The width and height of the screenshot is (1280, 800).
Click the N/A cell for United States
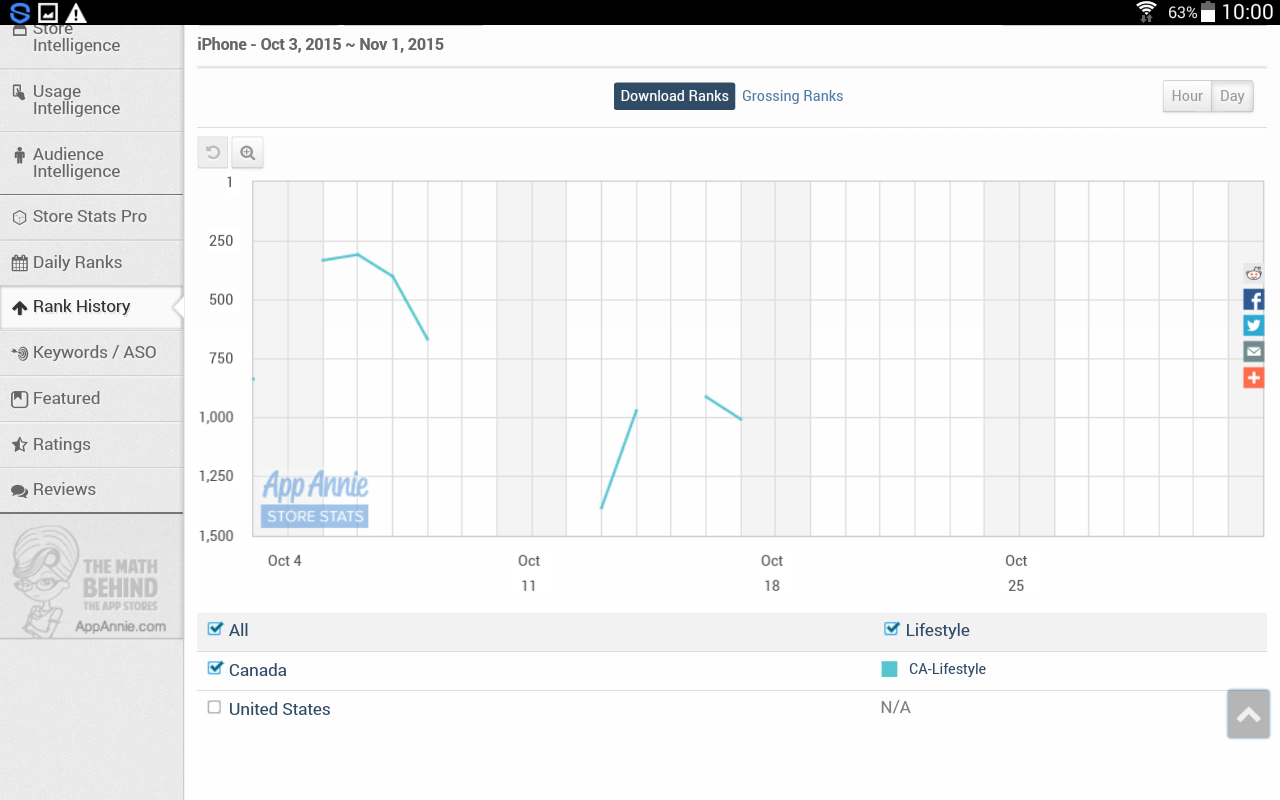(895, 708)
